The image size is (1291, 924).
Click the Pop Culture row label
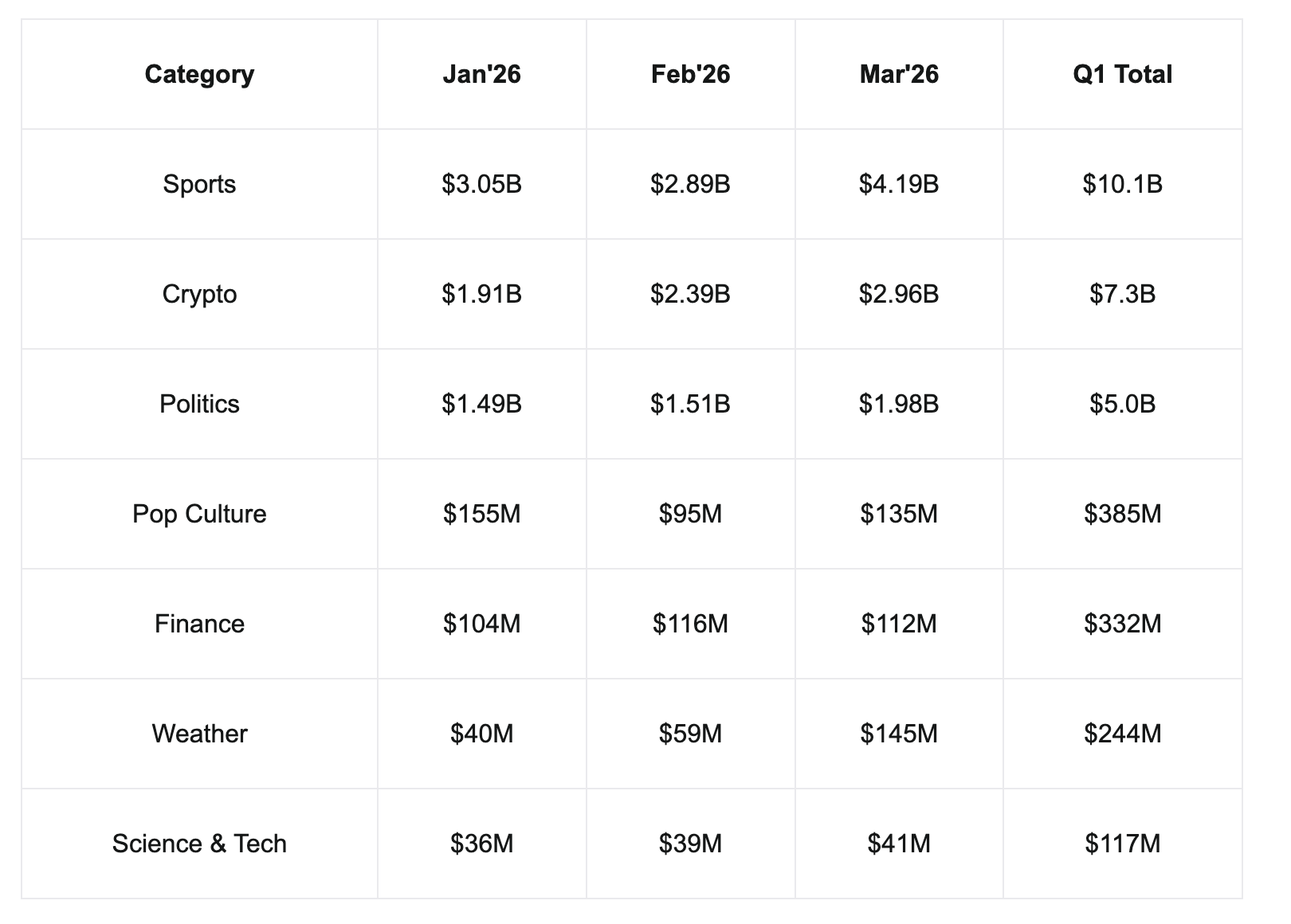click(199, 514)
